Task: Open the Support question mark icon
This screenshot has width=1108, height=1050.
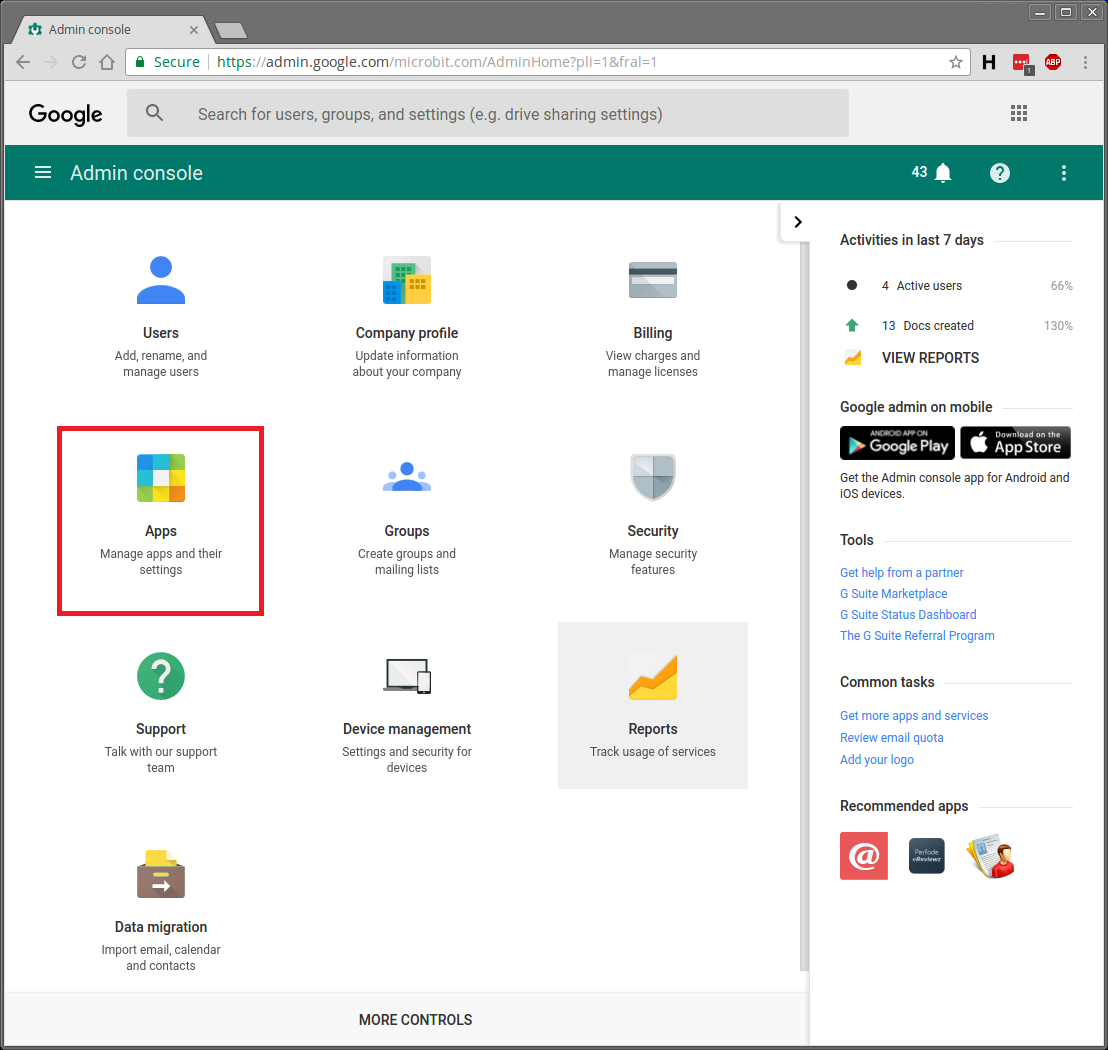Action: 160,676
